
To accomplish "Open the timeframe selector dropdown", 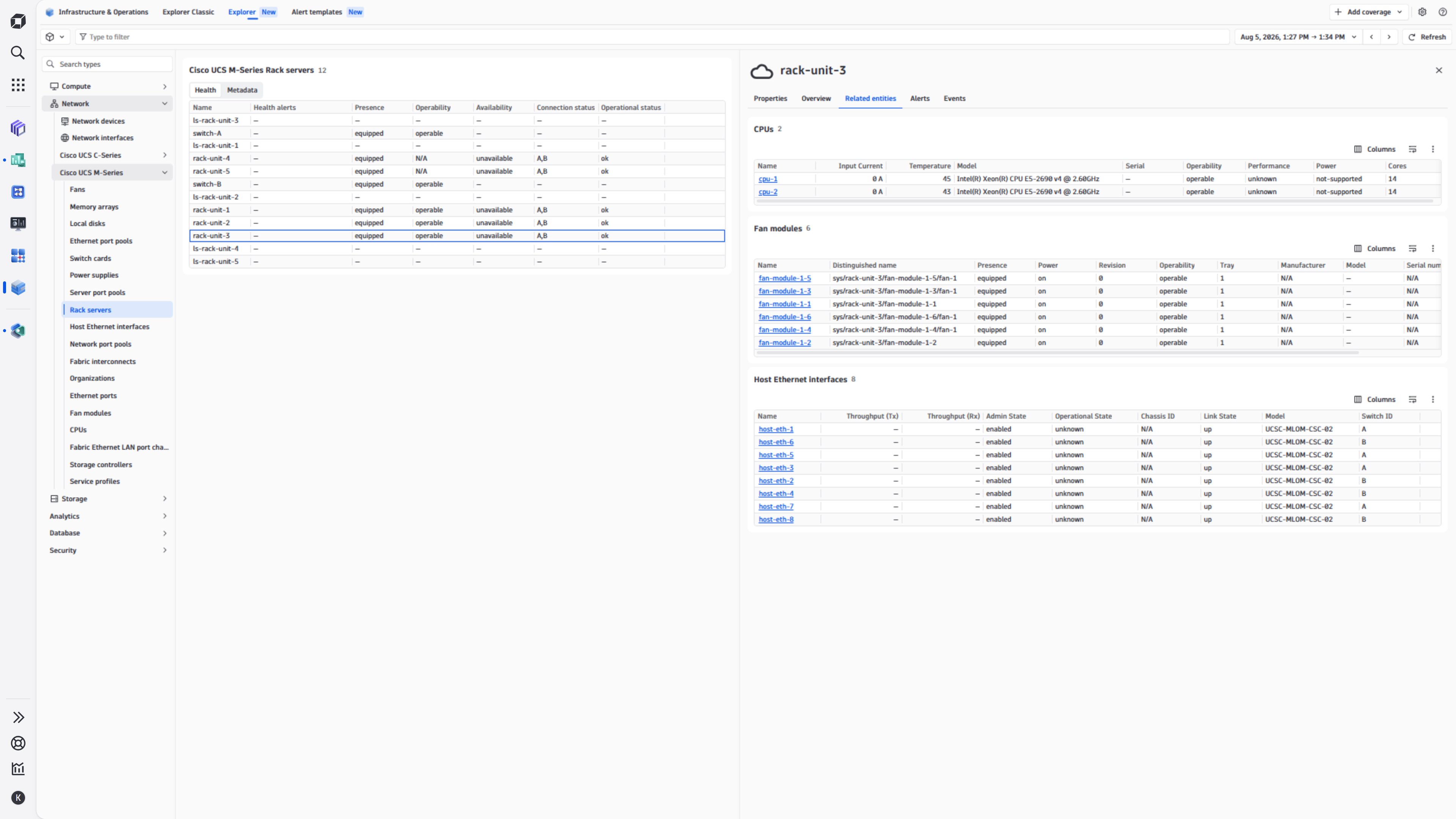I will (1298, 37).
